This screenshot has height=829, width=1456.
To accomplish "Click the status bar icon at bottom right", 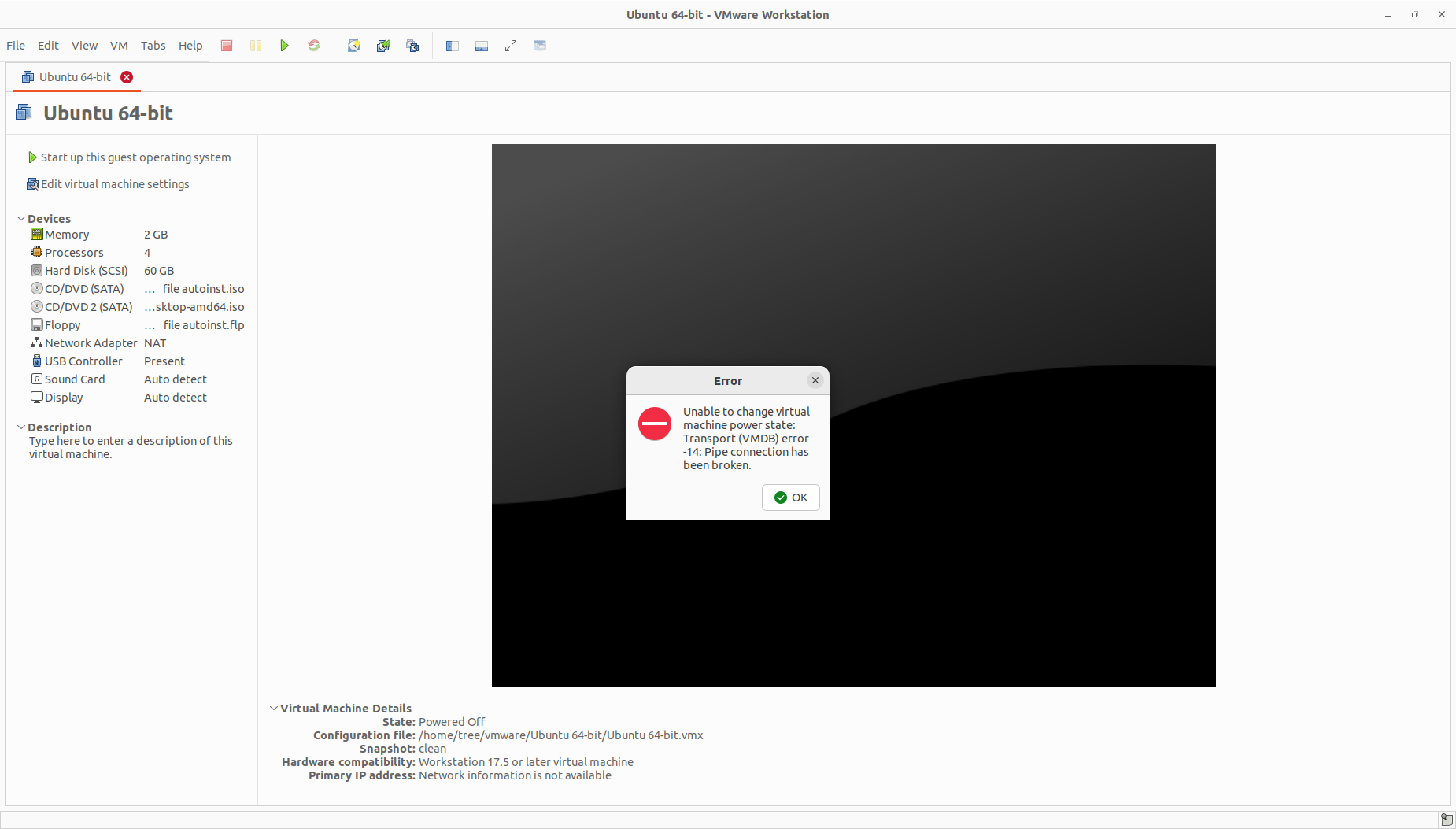I will [1447, 820].
